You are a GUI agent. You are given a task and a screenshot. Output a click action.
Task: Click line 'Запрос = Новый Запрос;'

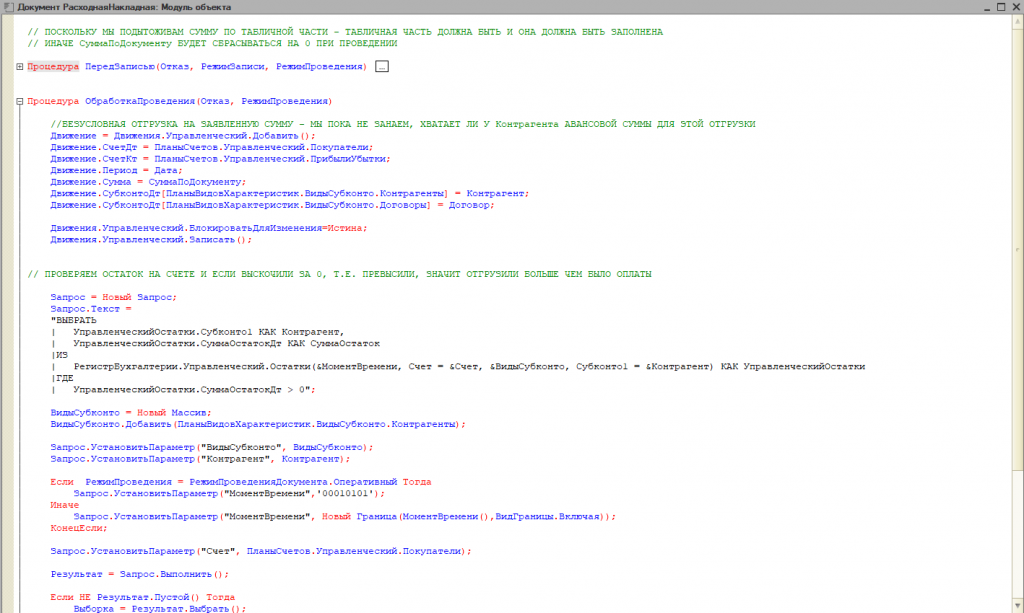[x=114, y=298]
